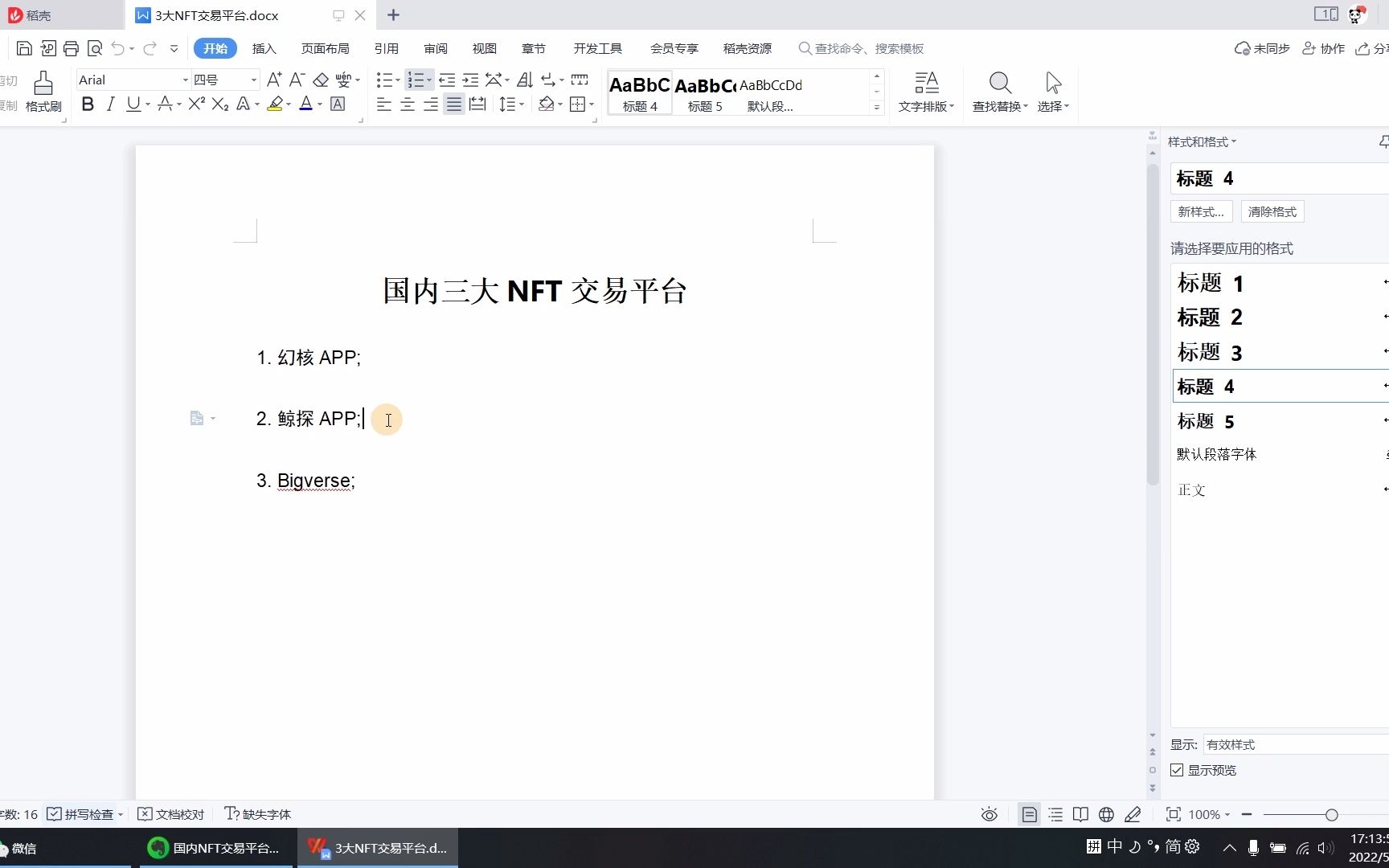Toggle Bold formatting
Screen dimensions: 1389x868
88,104
